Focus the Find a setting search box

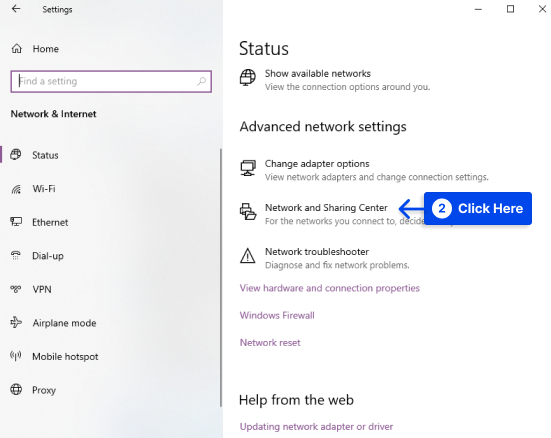111,82
